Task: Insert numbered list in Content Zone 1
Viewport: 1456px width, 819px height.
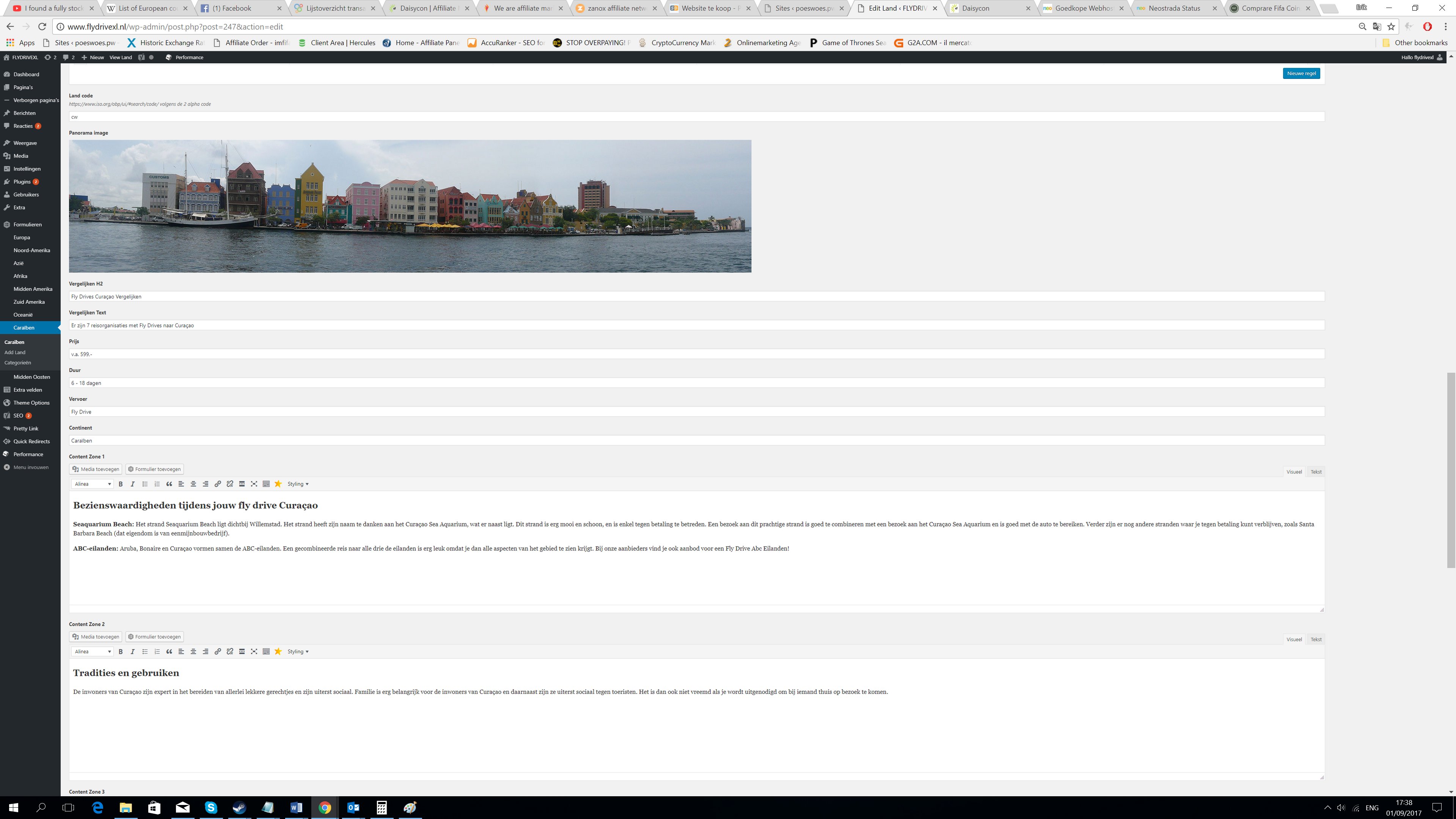Action: click(x=157, y=484)
